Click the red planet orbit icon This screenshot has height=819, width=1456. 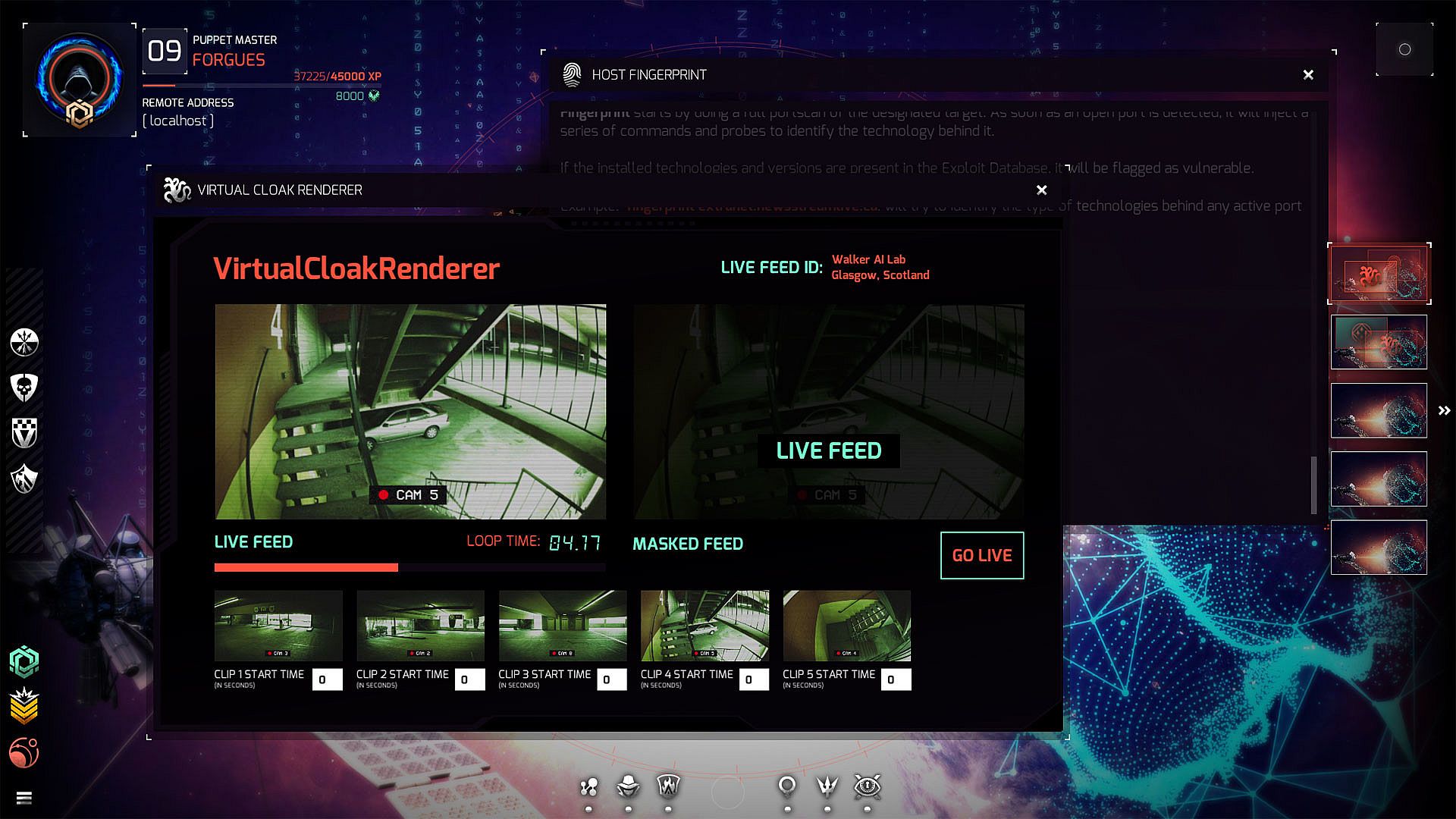click(x=24, y=752)
